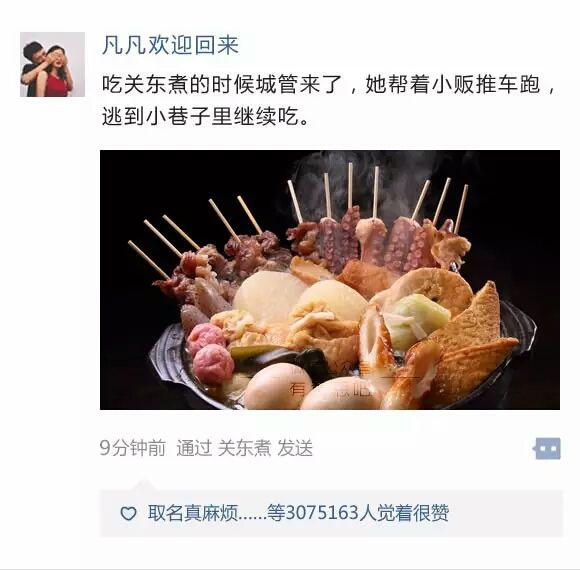Screen dimensions: 580x570
Task: Select the post text starting 吃关东煮的时候
Action: click(328, 101)
